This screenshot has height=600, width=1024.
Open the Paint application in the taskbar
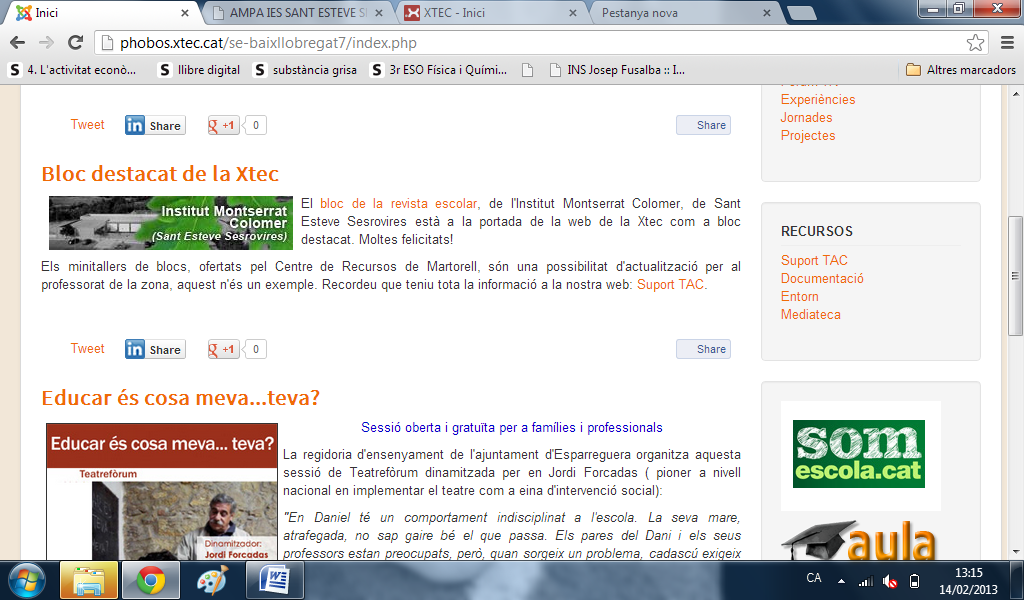pyautogui.click(x=212, y=579)
